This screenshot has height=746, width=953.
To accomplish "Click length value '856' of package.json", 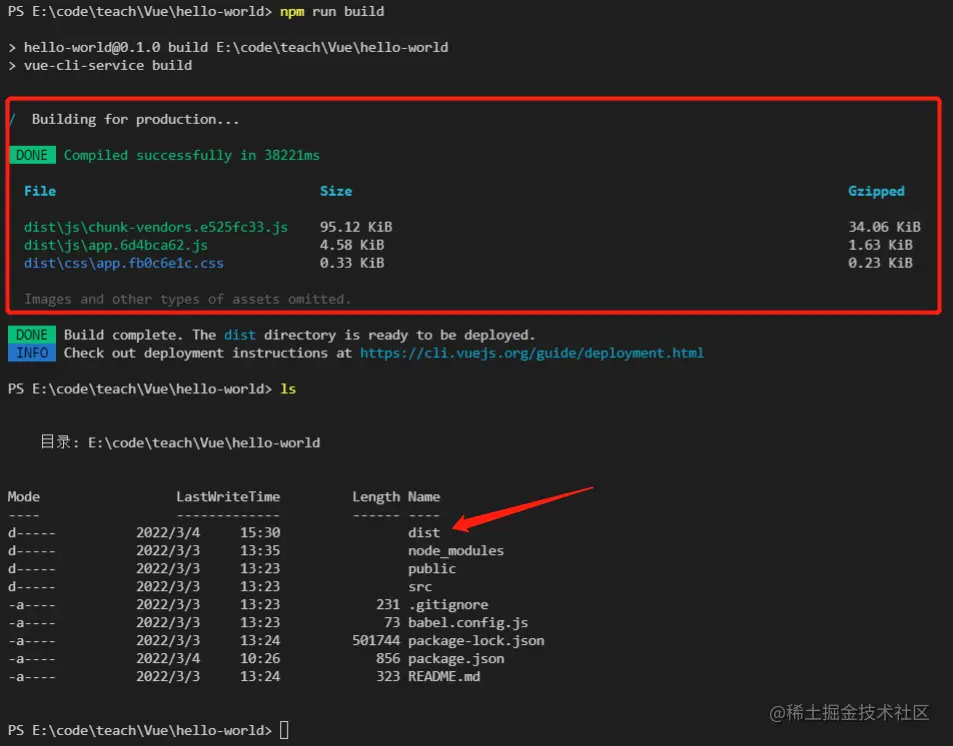I will [x=388, y=658].
